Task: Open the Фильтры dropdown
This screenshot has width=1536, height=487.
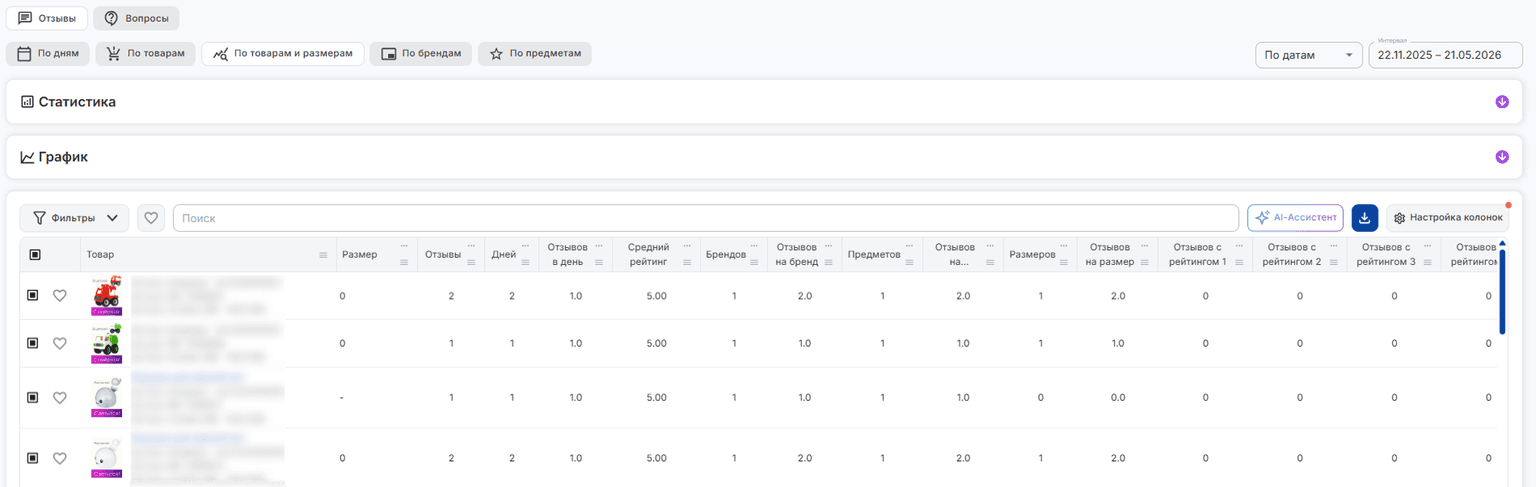Action: (74, 218)
